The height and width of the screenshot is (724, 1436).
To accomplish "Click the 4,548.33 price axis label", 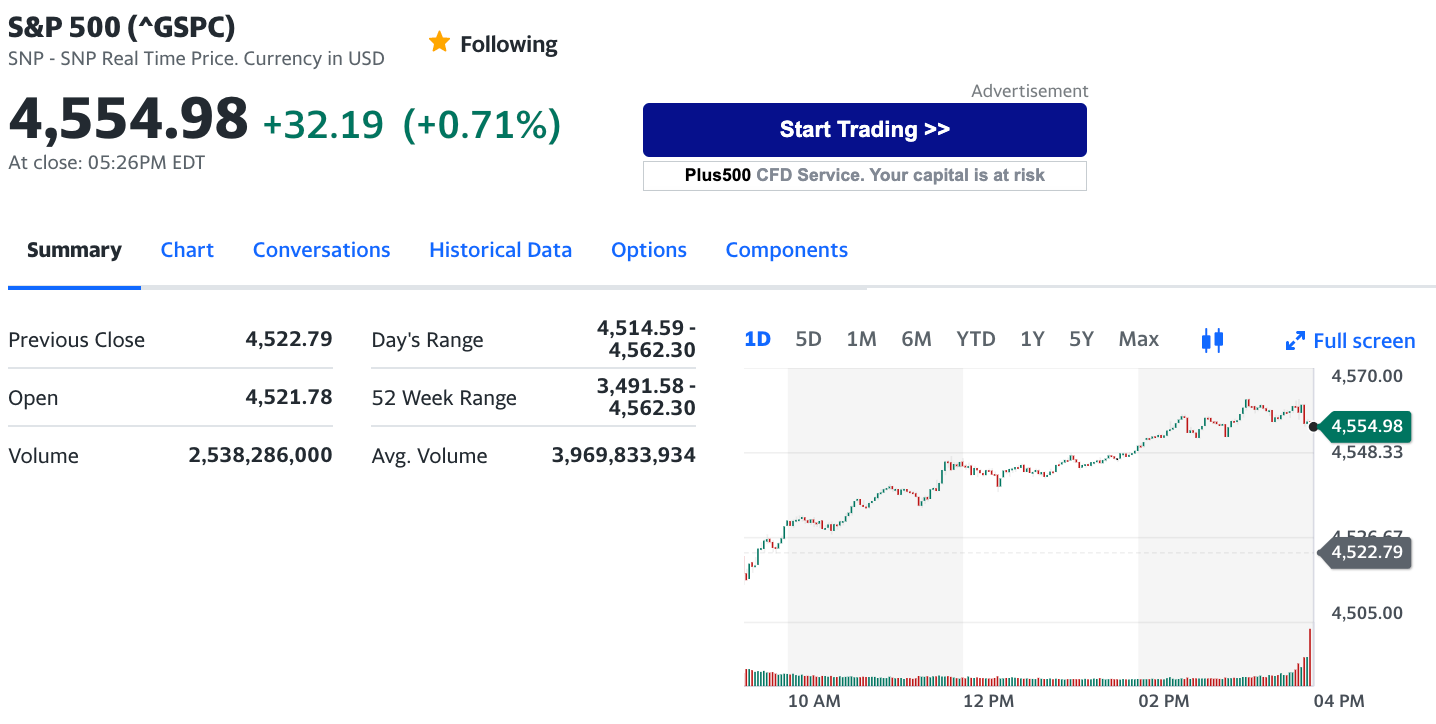I will (1367, 452).
